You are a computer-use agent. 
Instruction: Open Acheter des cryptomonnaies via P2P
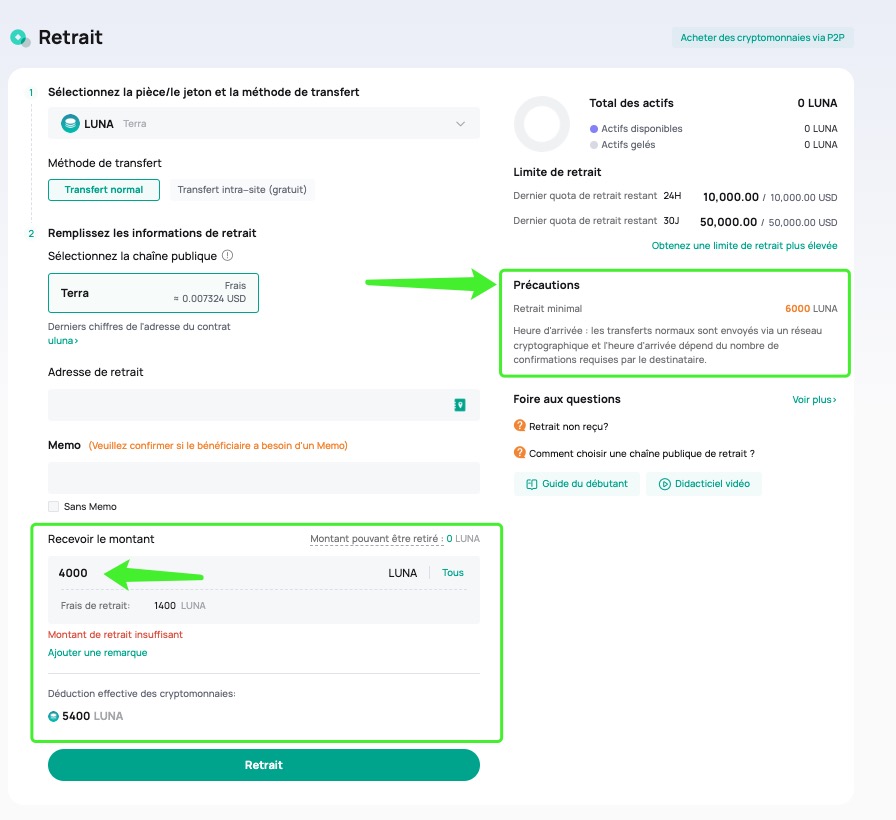pyautogui.click(x=762, y=38)
